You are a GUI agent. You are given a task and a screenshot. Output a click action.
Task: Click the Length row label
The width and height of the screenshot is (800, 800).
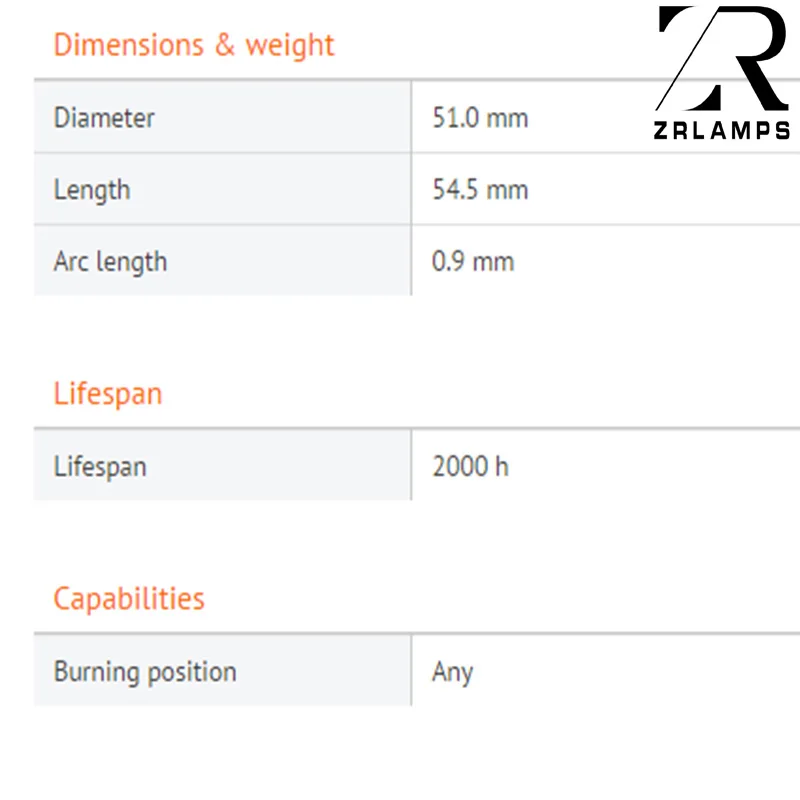click(92, 190)
